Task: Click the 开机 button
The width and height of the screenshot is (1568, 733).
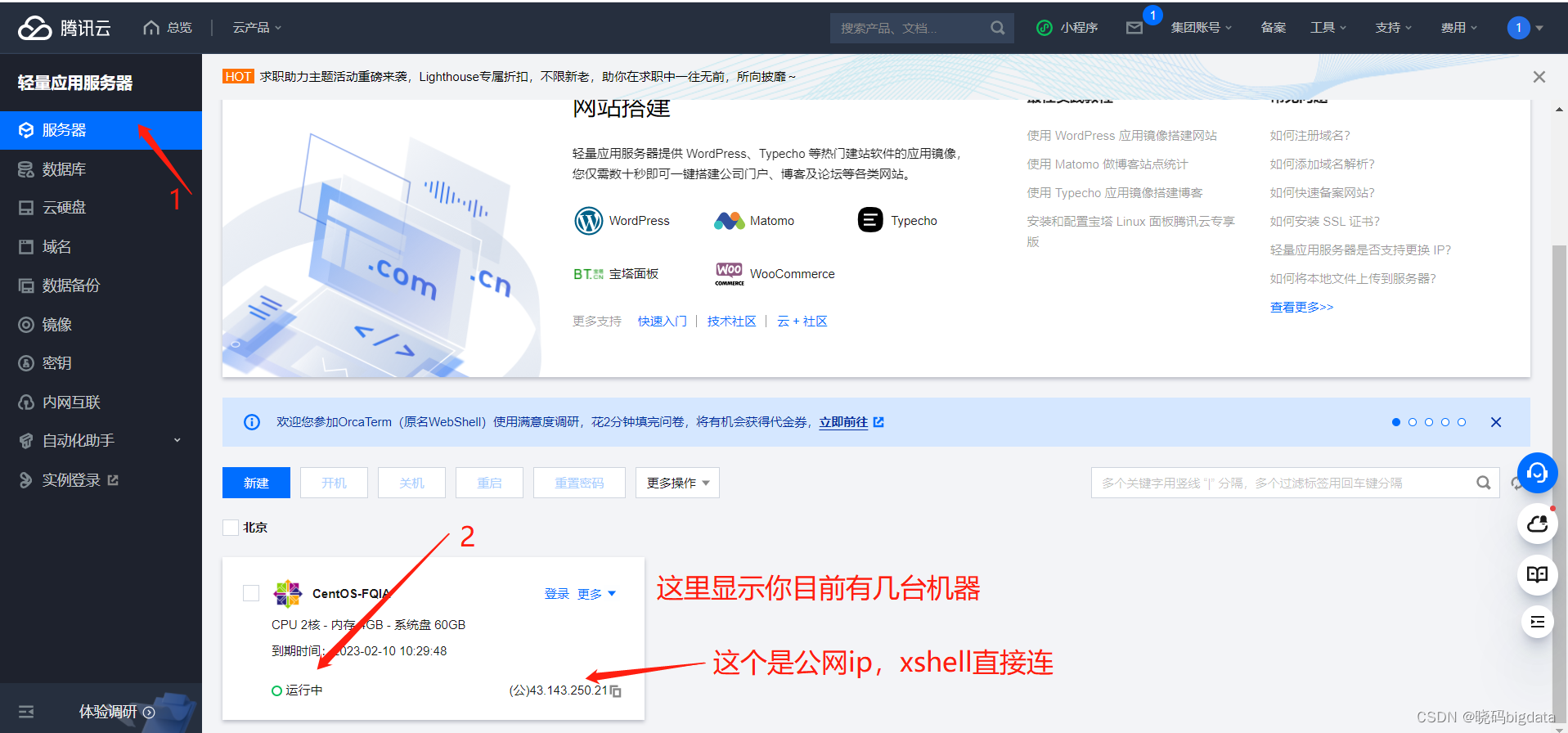Action: click(334, 483)
